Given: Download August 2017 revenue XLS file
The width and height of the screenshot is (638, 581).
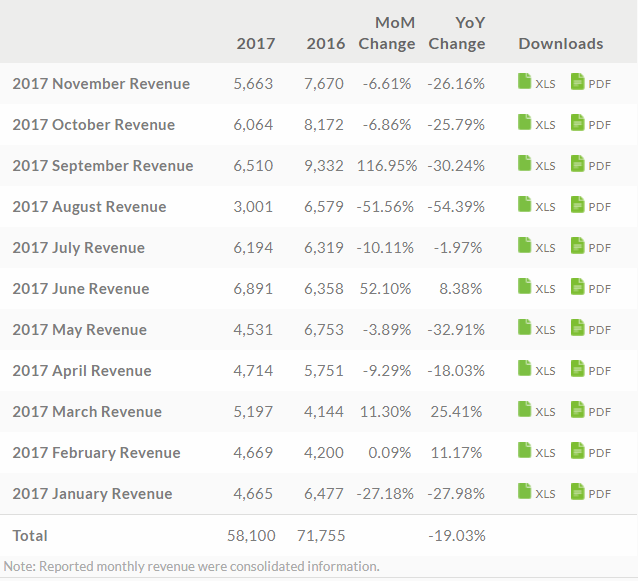Looking at the screenshot, I should click(536, 206).
